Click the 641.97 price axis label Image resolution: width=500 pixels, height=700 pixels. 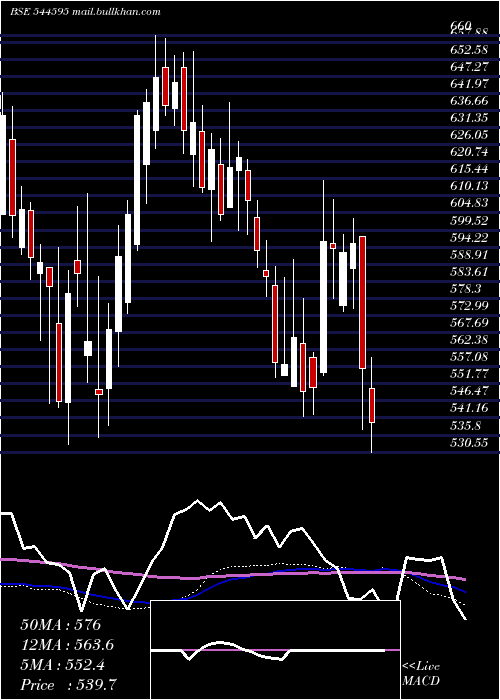469,83
